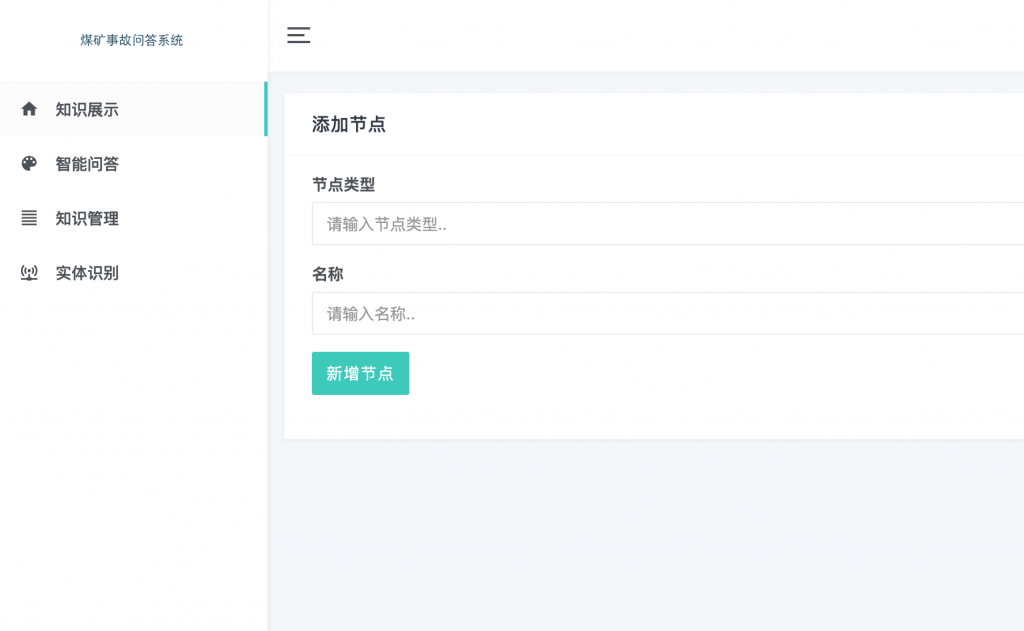Click the broadcast icon next to 实体识别
1024x631 pixels.
click(28, 273)
